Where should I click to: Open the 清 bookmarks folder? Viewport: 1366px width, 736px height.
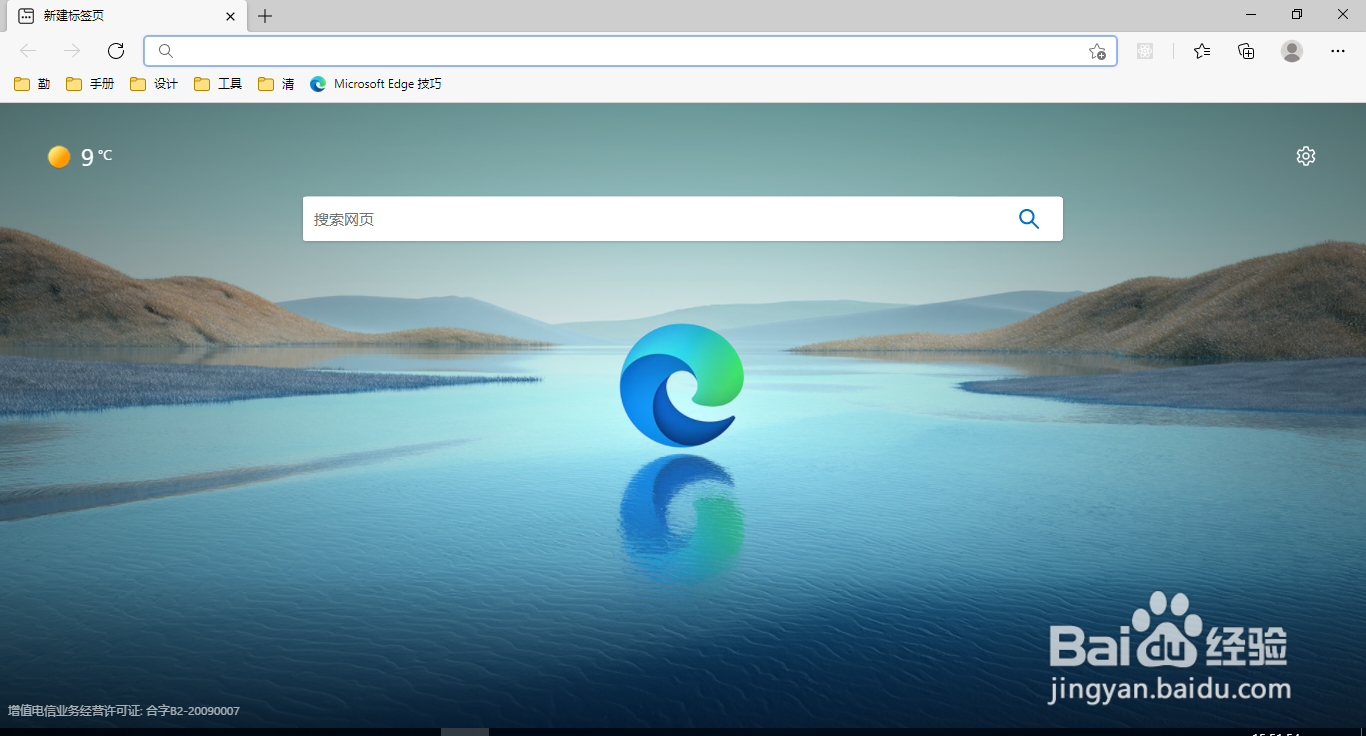pos(276,84)
